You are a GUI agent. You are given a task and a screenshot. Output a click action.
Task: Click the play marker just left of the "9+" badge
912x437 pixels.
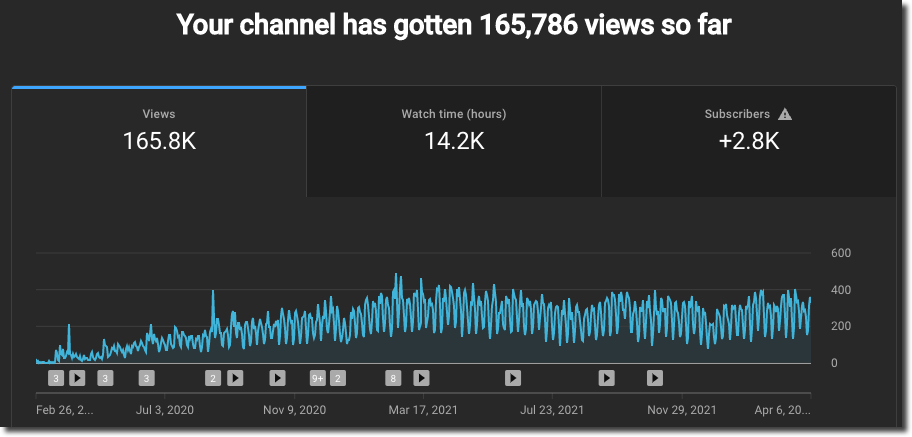pyautogui.click(x=277, y=378)
